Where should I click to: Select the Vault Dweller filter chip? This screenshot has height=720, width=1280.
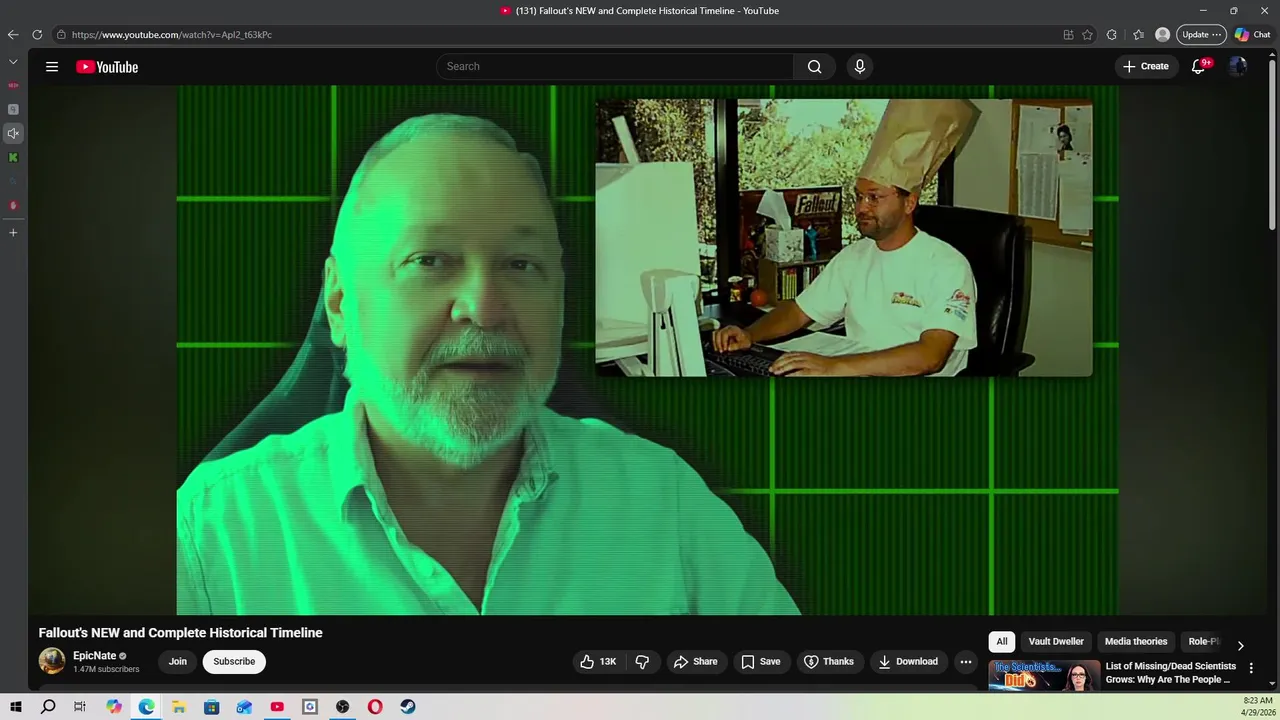(x=1056, y=642)
